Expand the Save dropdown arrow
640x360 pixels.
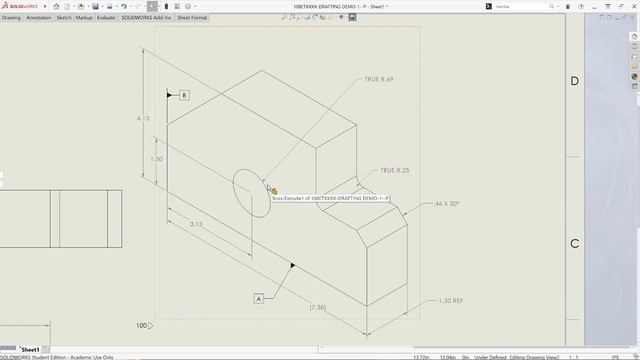coord(102,7)
